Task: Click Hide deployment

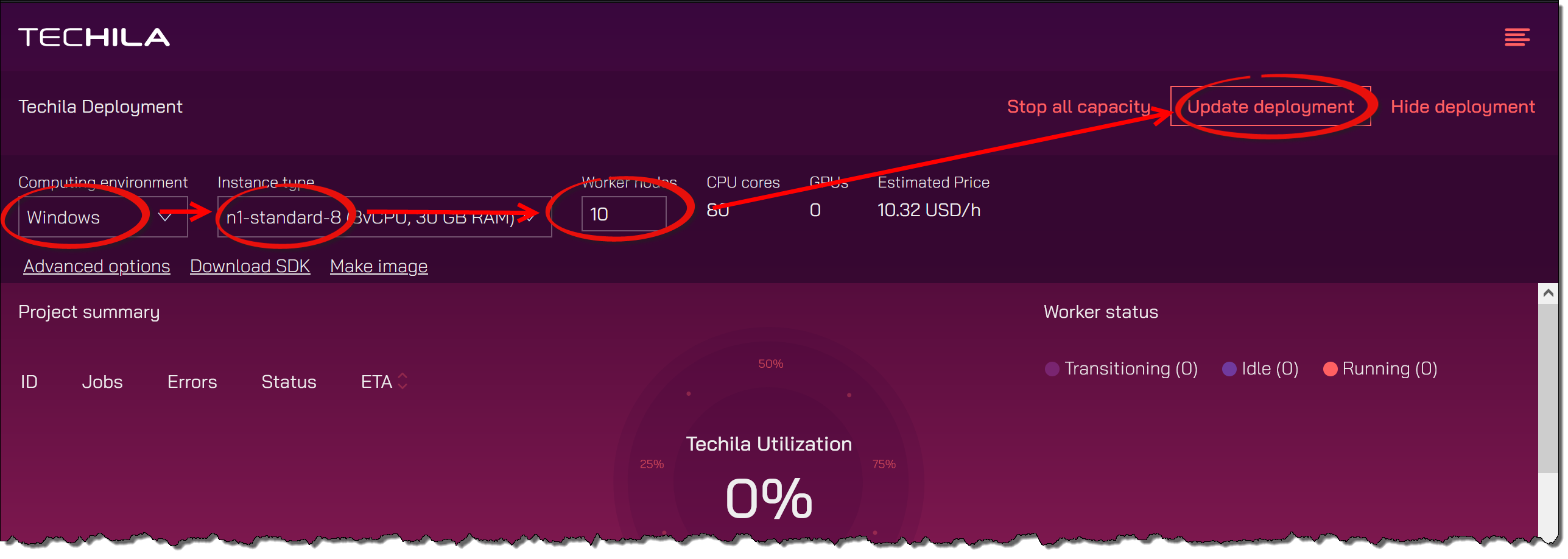Action: (x=1462, y=107)
